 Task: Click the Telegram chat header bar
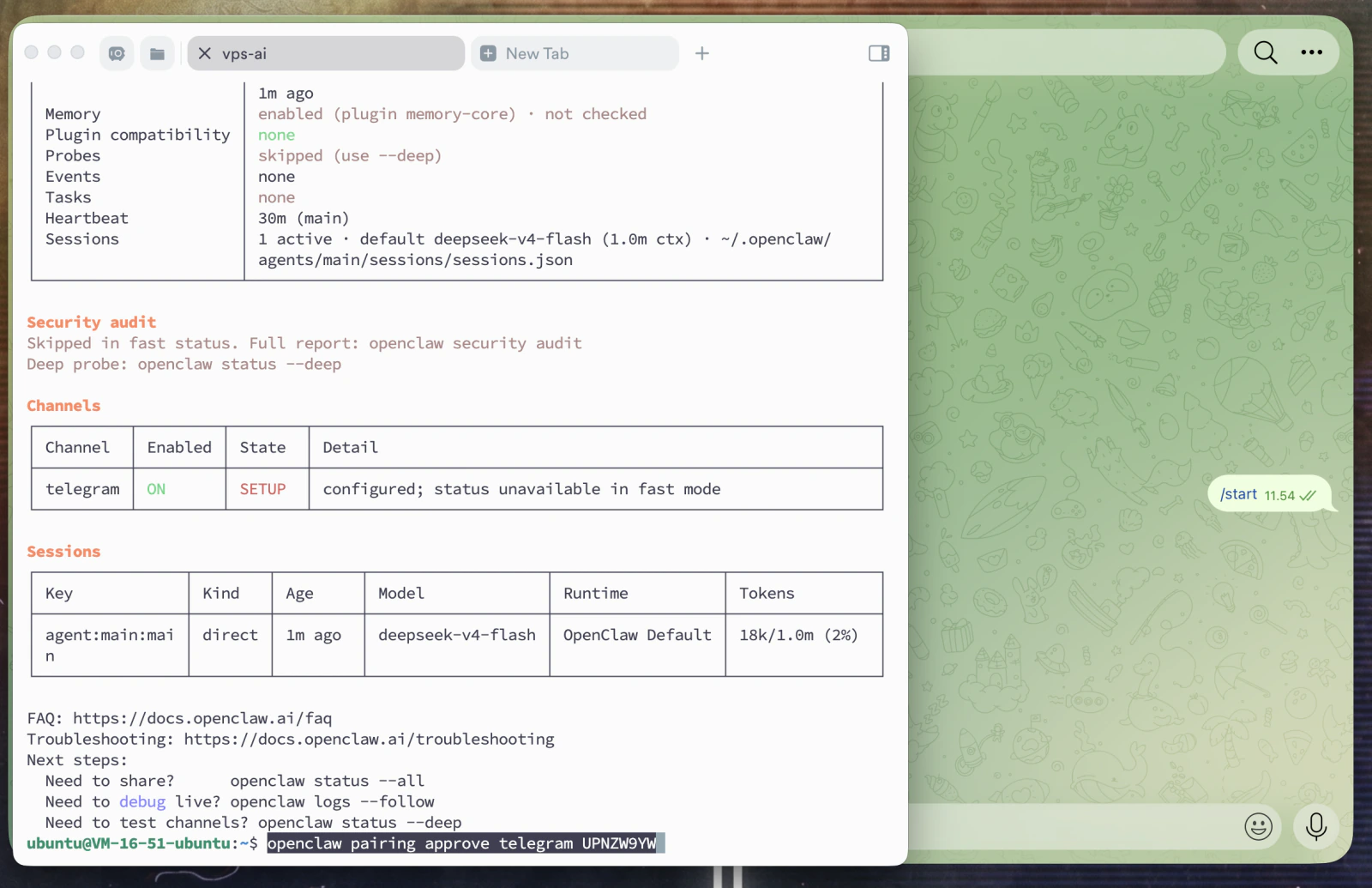click(x=1067, y=52)
